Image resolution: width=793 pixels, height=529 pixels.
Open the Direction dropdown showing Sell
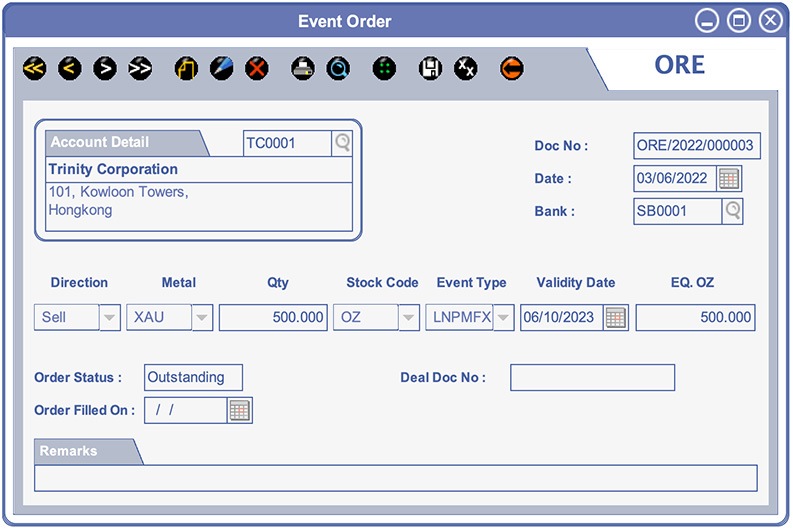pyautogui.click(x=109, y=318)
